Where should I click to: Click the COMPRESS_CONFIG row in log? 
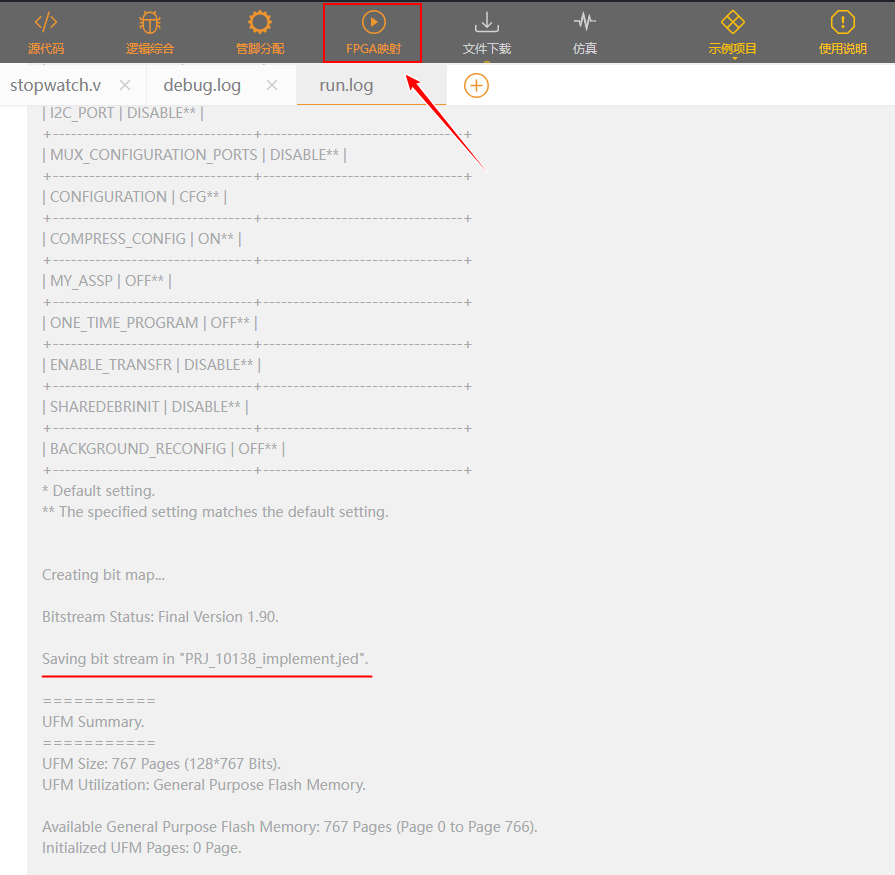click(x=141, y=239)
